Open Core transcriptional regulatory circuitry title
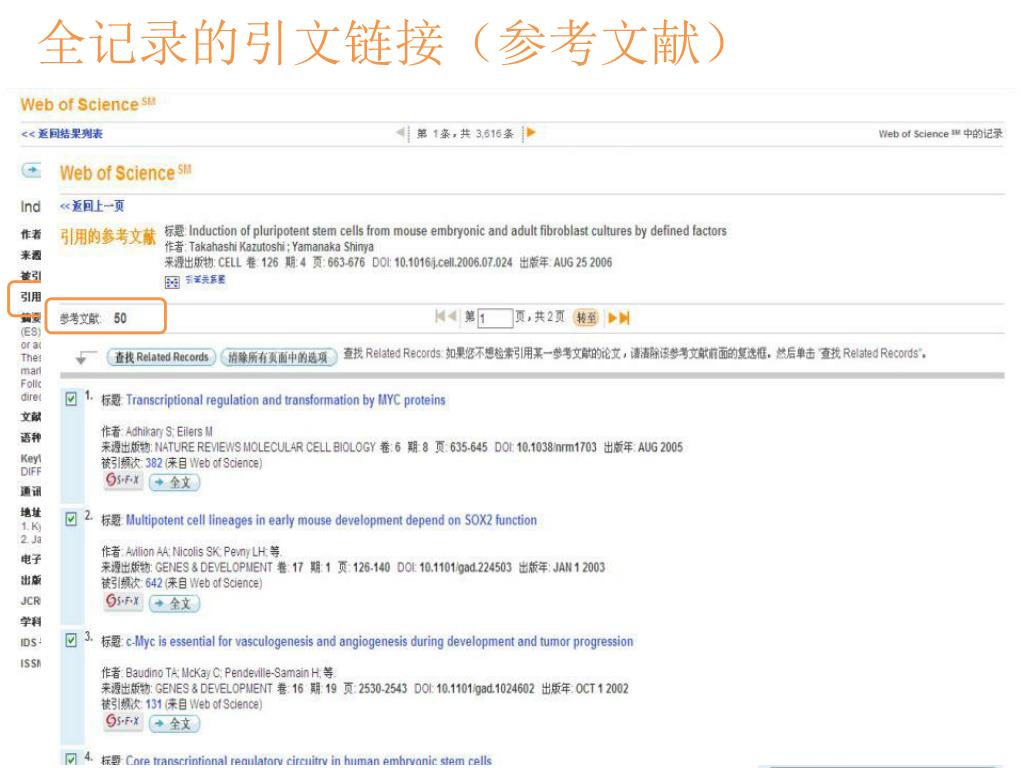 pos(308,761)
